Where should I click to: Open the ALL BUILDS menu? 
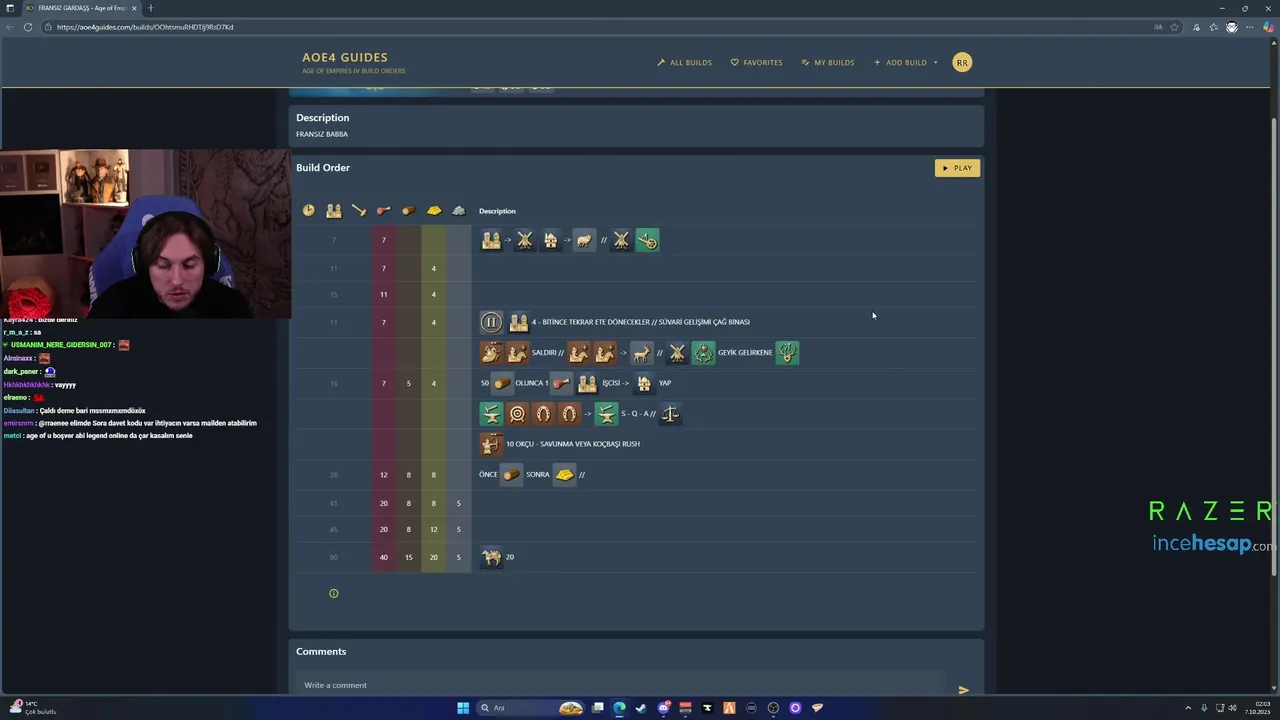pyautogui.click(x=685, y=62)
